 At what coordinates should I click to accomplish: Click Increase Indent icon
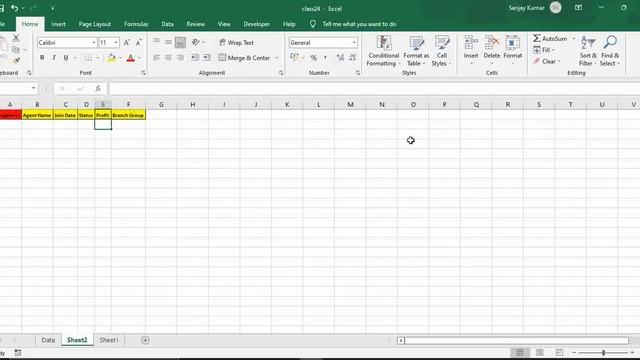[x=207, y=58]
